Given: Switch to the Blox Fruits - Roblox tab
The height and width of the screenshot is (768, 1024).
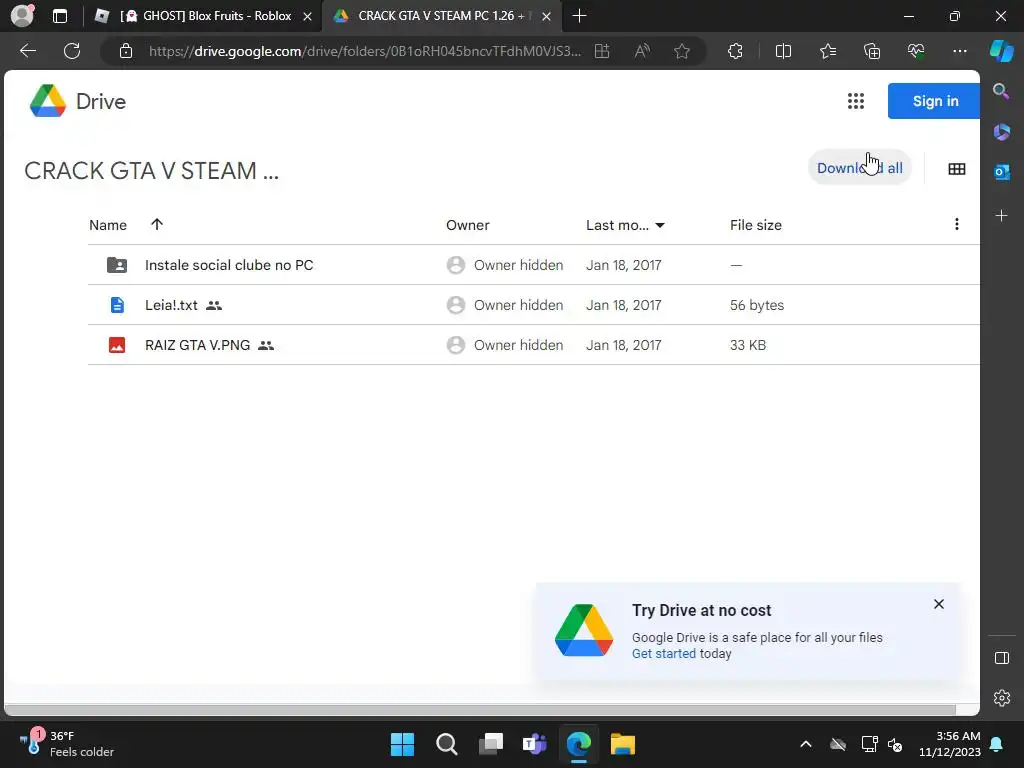Looking at the screenshot, I should pyautogui.click(x=203, y=16).
